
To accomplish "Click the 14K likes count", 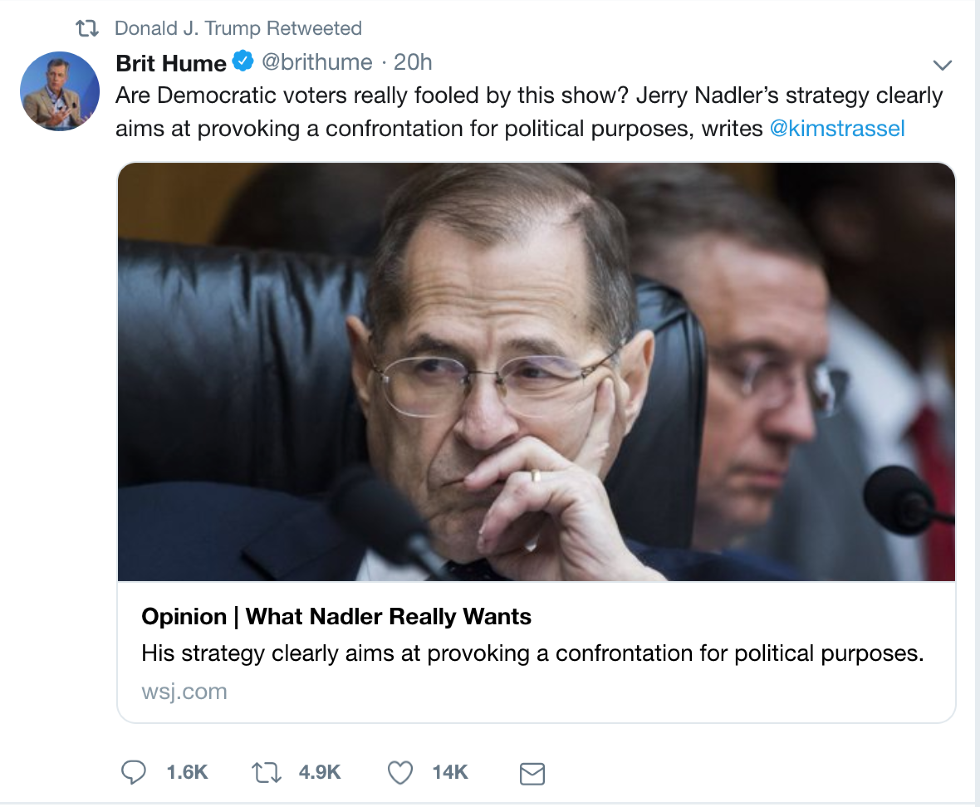I will 450,772.
